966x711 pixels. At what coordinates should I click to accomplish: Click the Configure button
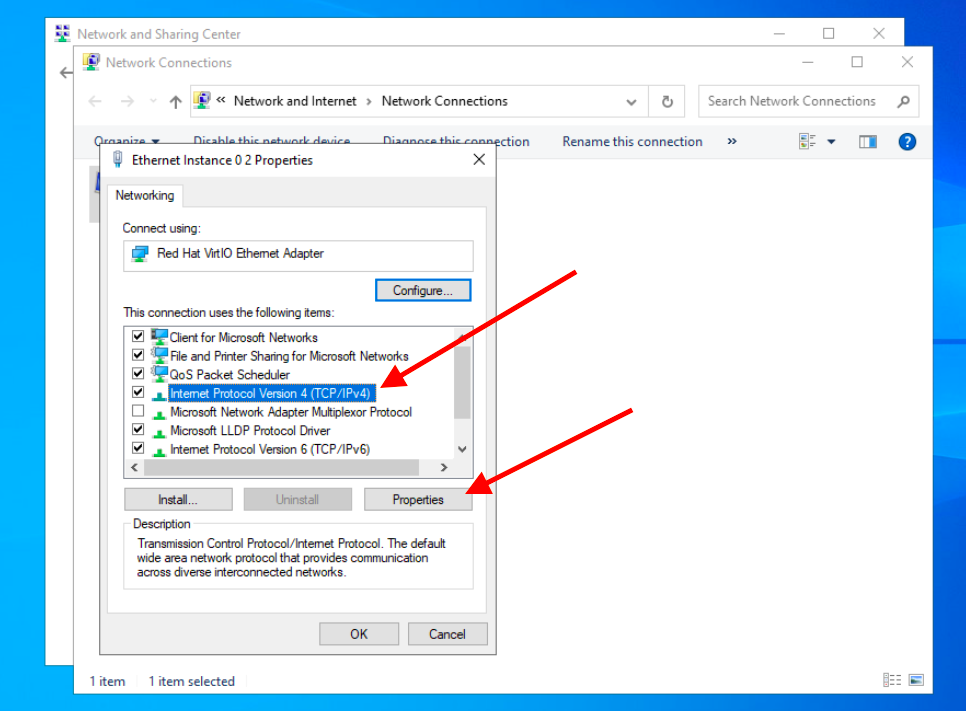[423, 290]
